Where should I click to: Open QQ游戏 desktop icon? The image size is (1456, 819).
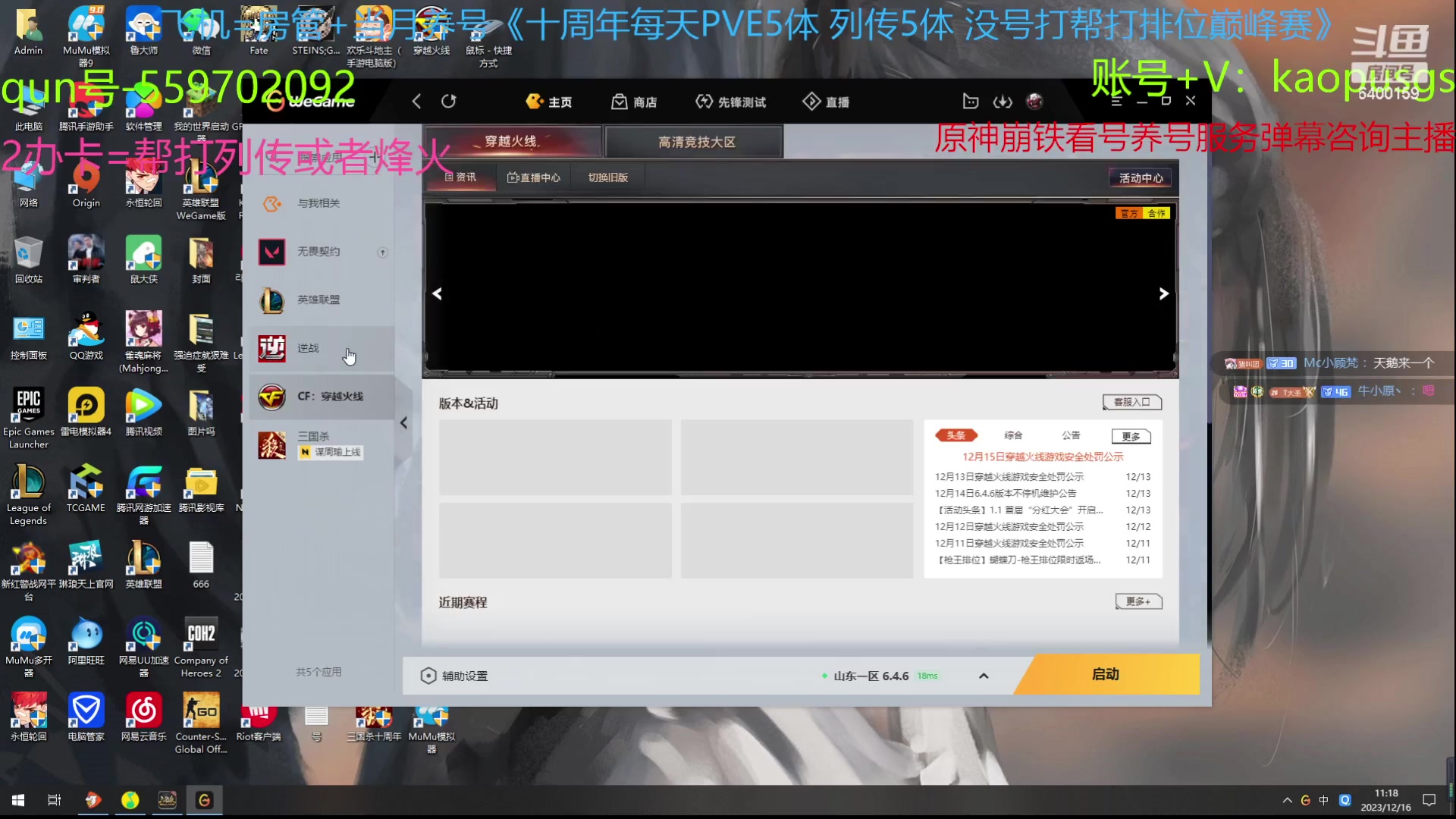click(86, 336)
